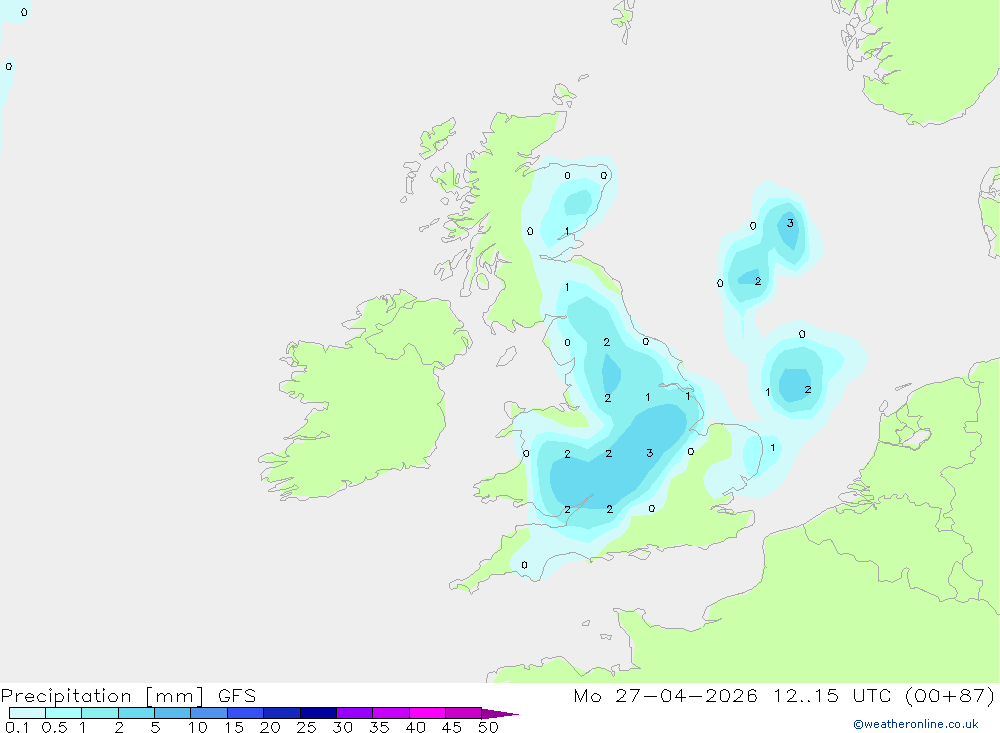Pick the 35 to 40 mm violet swatch
Viewport: 1000px width, 733px height.
pyautogui.click(x=390, y=713)
